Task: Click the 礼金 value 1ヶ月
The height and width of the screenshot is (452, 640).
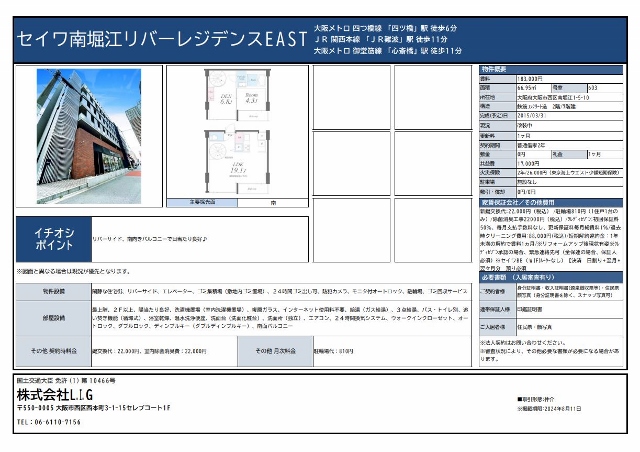Action: pos(594,154)
